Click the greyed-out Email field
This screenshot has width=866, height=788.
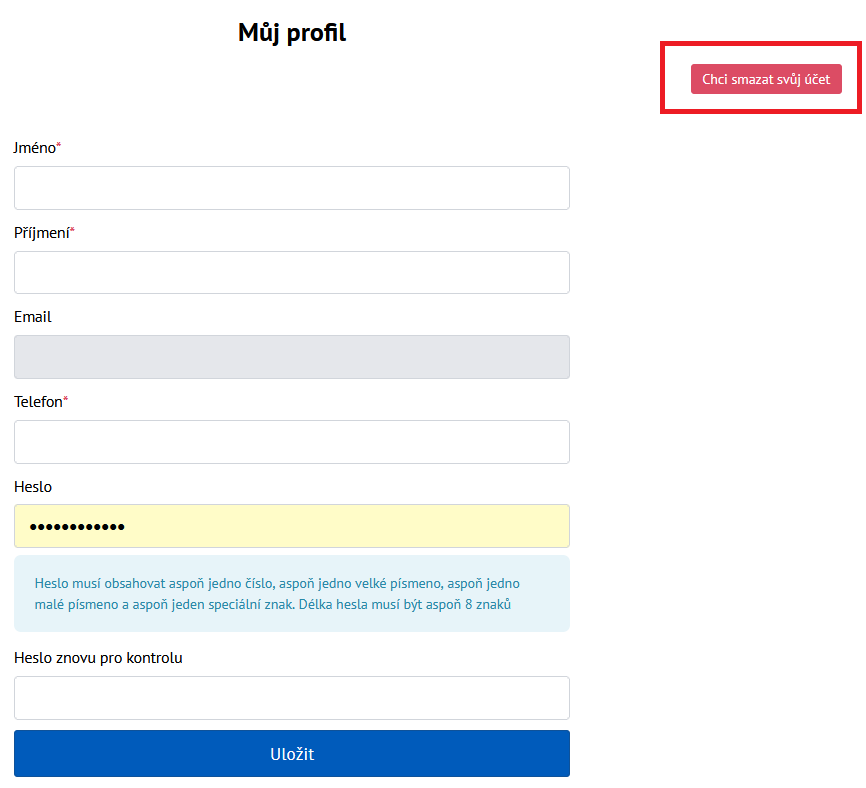coord(291,357)
